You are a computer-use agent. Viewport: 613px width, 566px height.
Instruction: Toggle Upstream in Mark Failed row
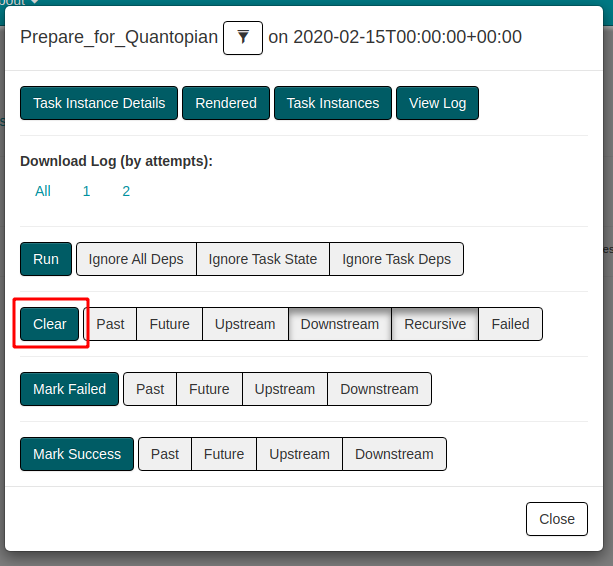point(285,389)
